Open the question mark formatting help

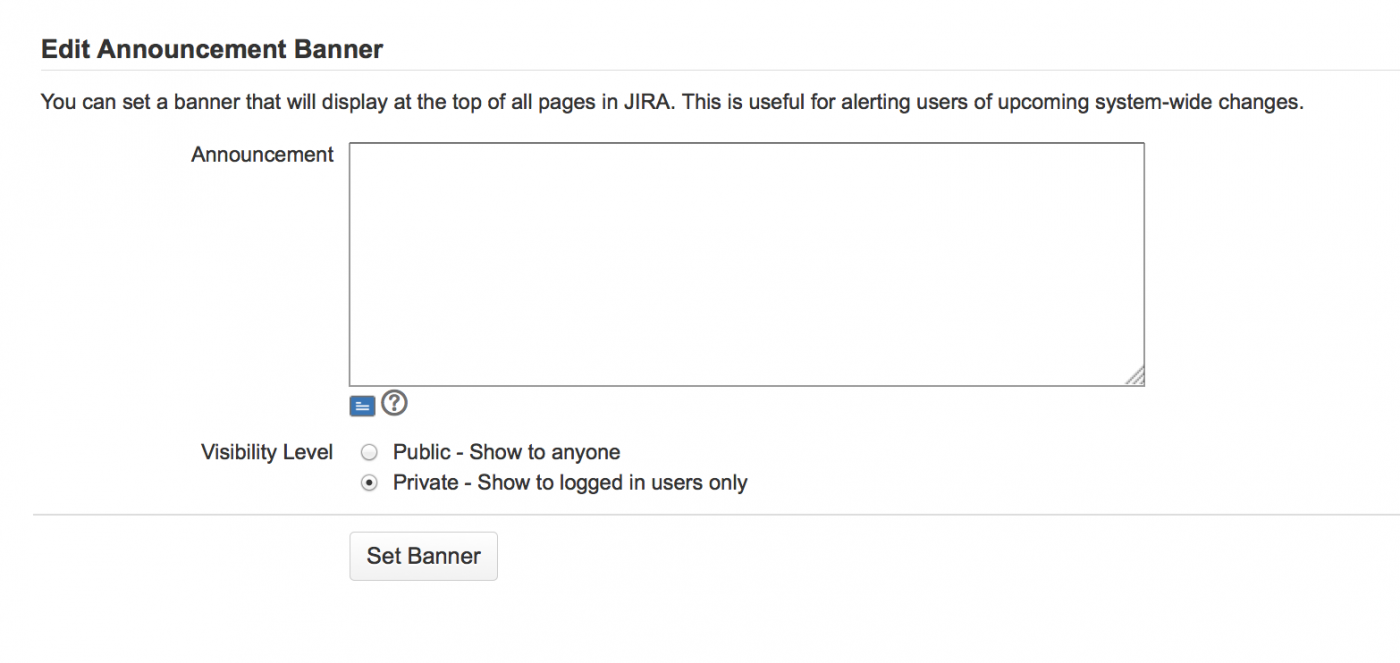click(x=395, y=404)
